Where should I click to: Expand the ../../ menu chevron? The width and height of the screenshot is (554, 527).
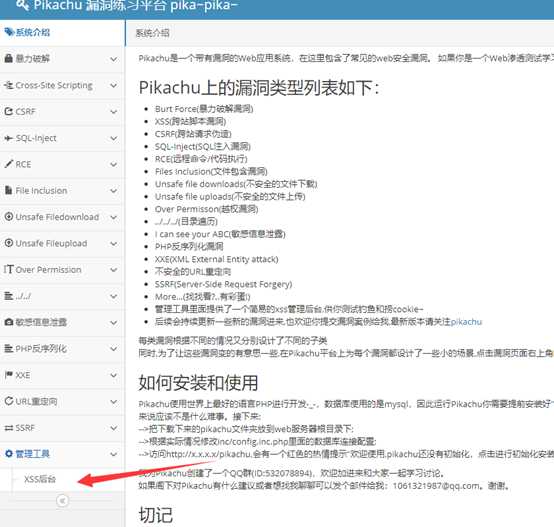113,296
